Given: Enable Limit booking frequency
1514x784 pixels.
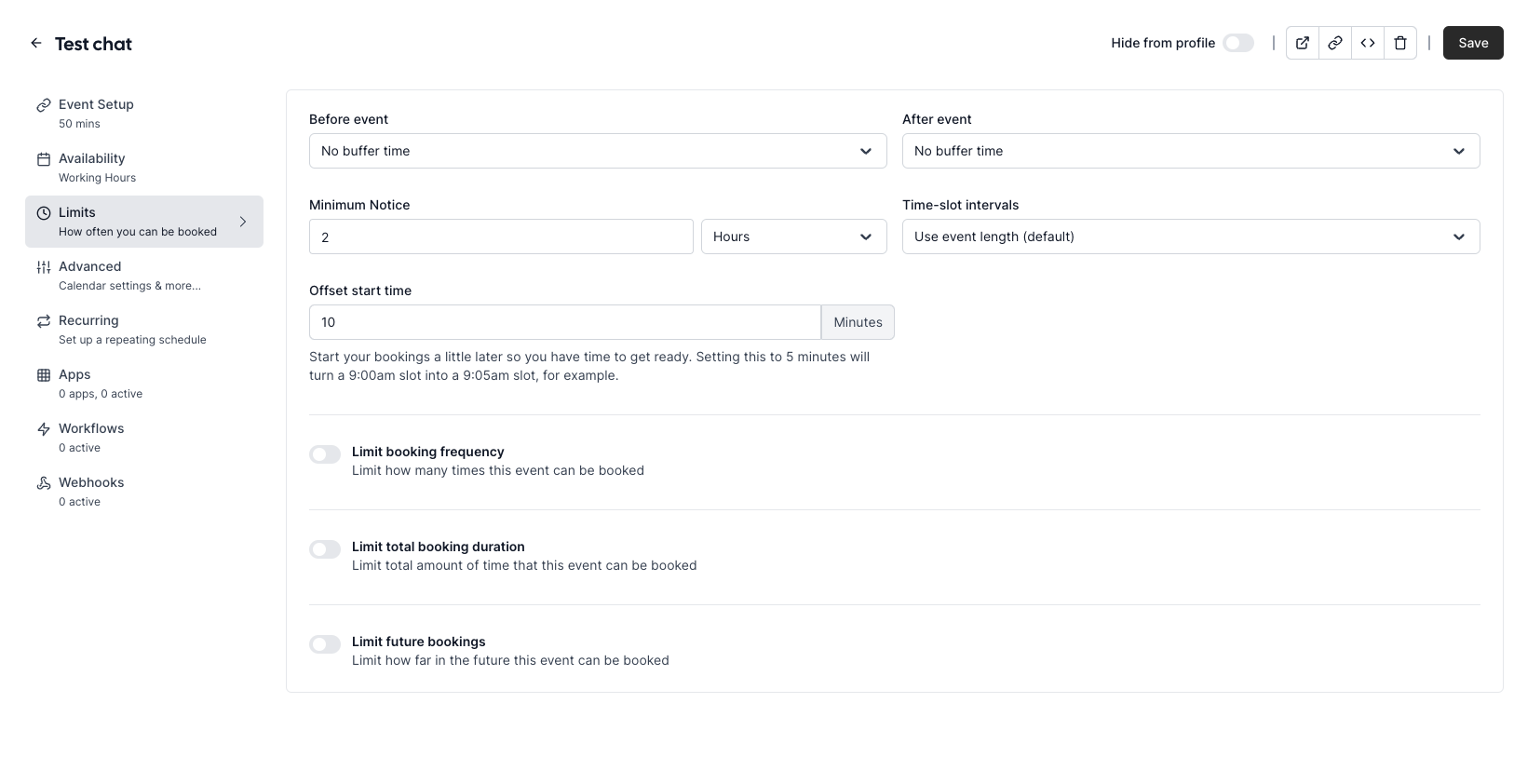Looking at the screenshot, I should pyautogui.click(x=325, y=454).
